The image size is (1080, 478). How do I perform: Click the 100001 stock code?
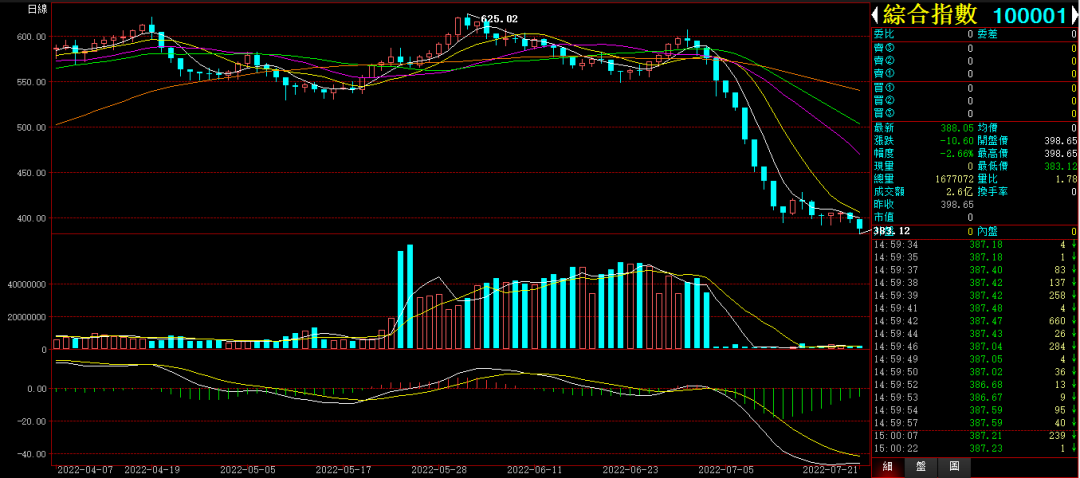[1028, 15]
